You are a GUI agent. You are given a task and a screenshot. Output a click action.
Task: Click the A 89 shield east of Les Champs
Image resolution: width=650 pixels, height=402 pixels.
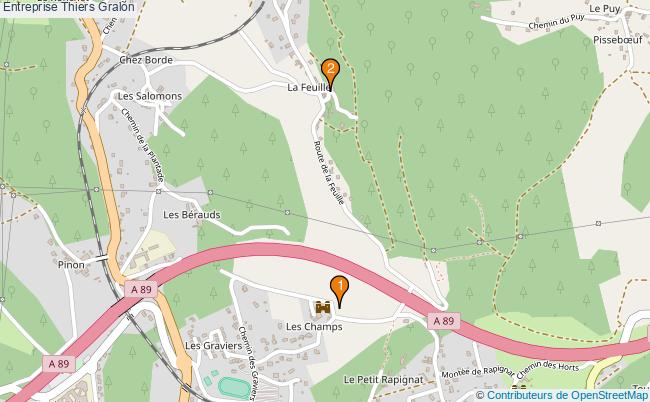point(444,321)
